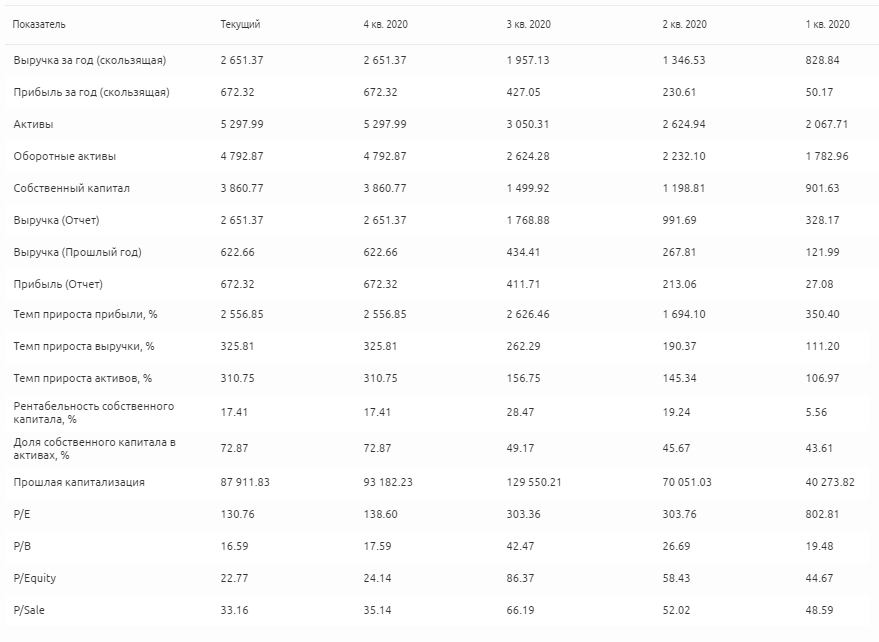The image size is (879, 642).
Task: Click the '2 кв. 2020' column header
Action: pyautogui.click(x=684, y=24)
